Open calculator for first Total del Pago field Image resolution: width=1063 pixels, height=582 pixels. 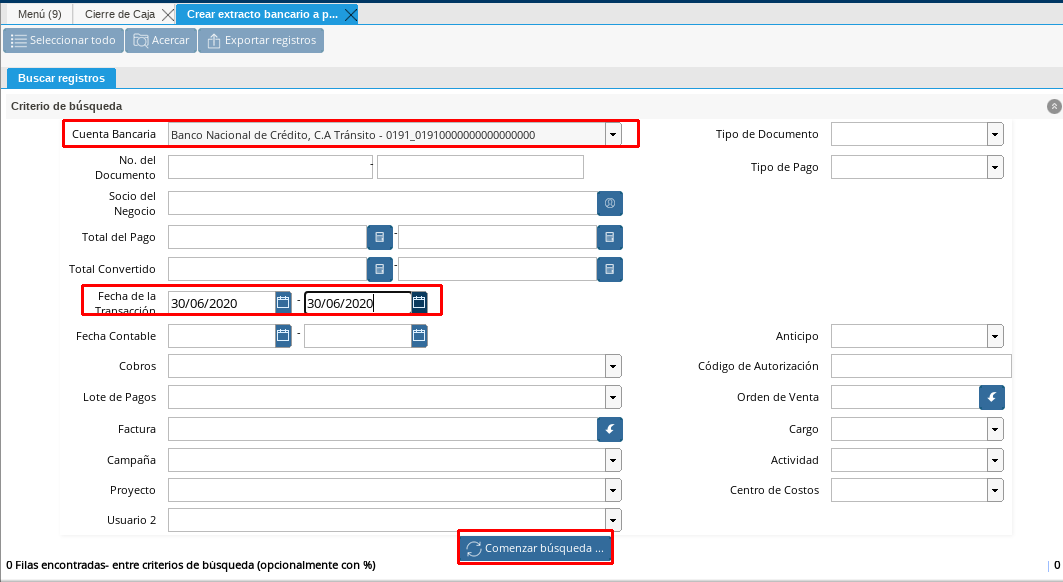[380, 237]
